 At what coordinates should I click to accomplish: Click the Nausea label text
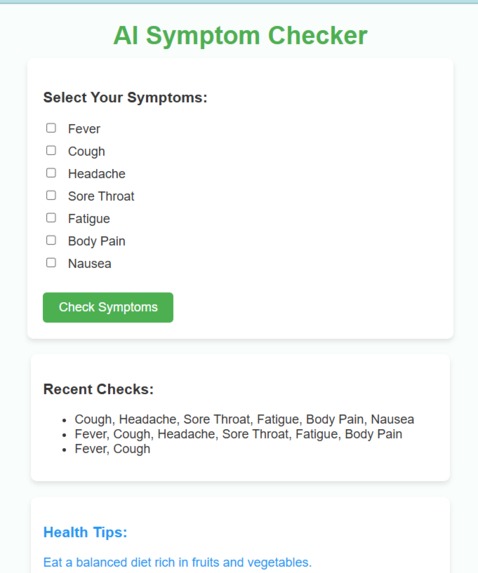point(90,264)
